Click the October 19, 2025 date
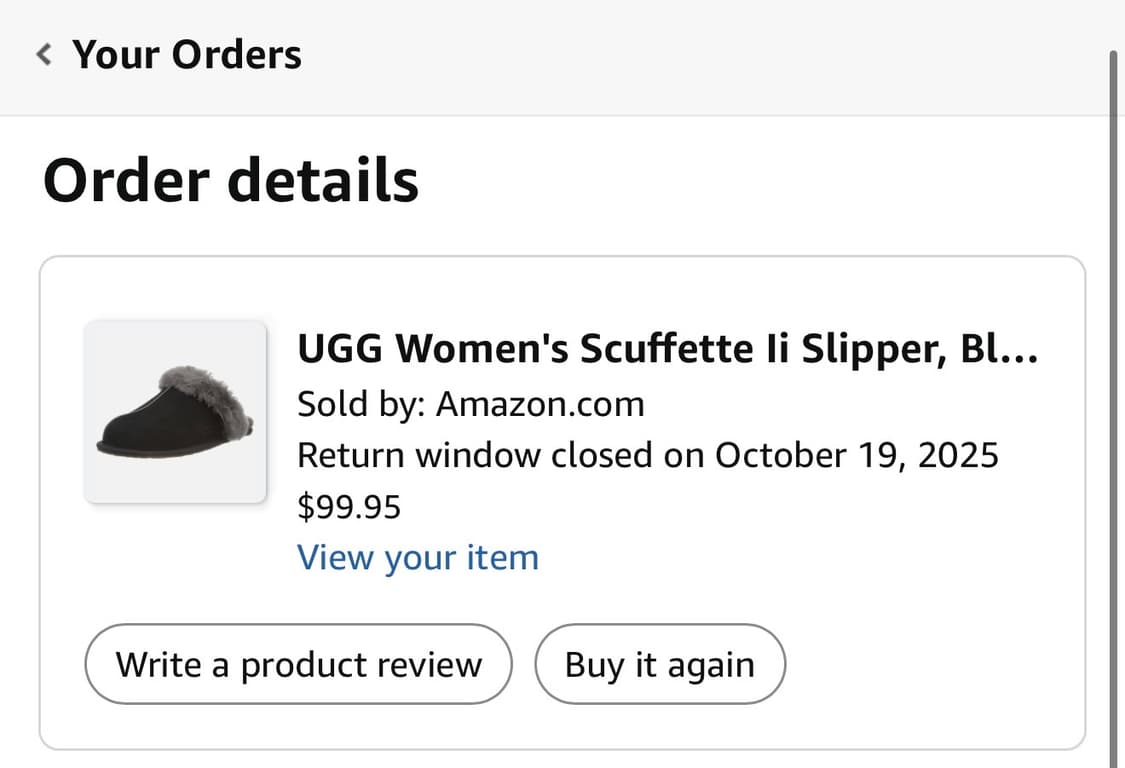Screen dimensions: 1125x768 pos(856,456)
